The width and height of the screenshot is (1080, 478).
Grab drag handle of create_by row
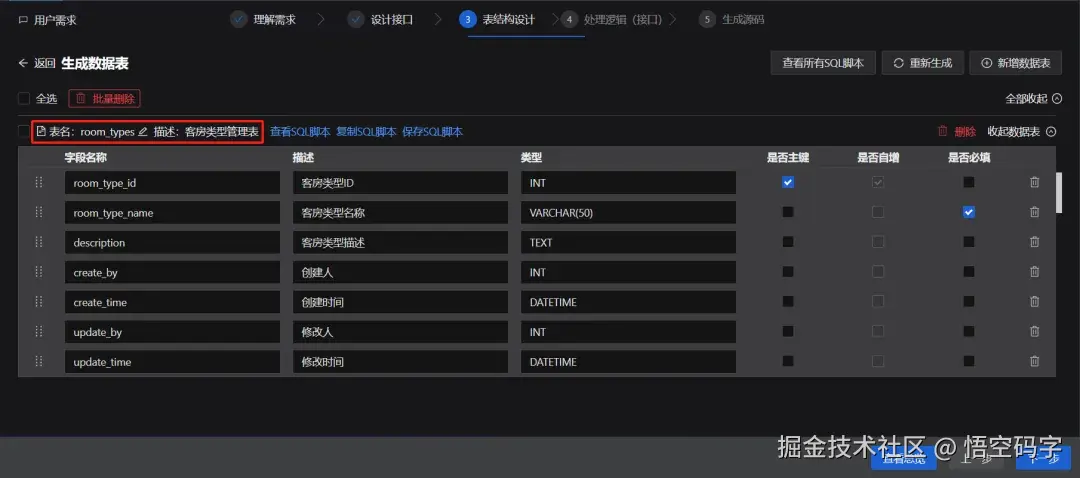click(39, 272)
